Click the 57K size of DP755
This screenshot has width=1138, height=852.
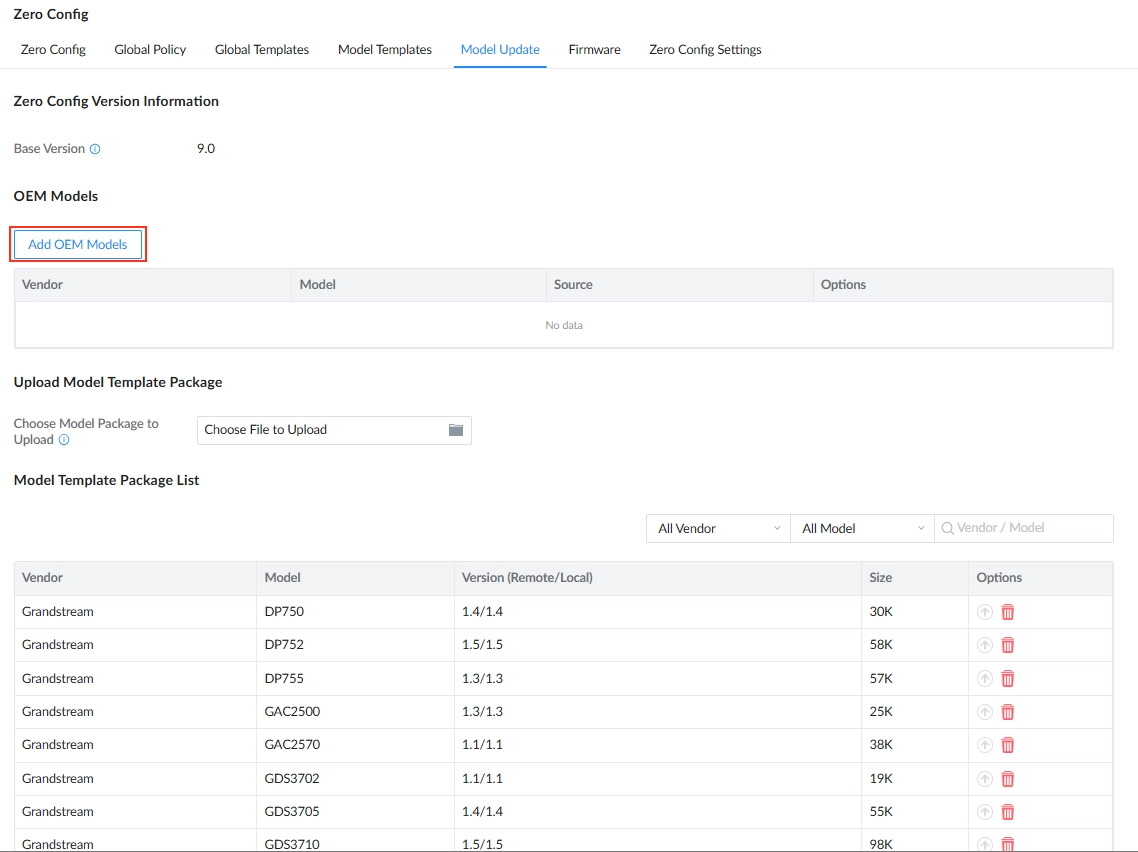881,679
